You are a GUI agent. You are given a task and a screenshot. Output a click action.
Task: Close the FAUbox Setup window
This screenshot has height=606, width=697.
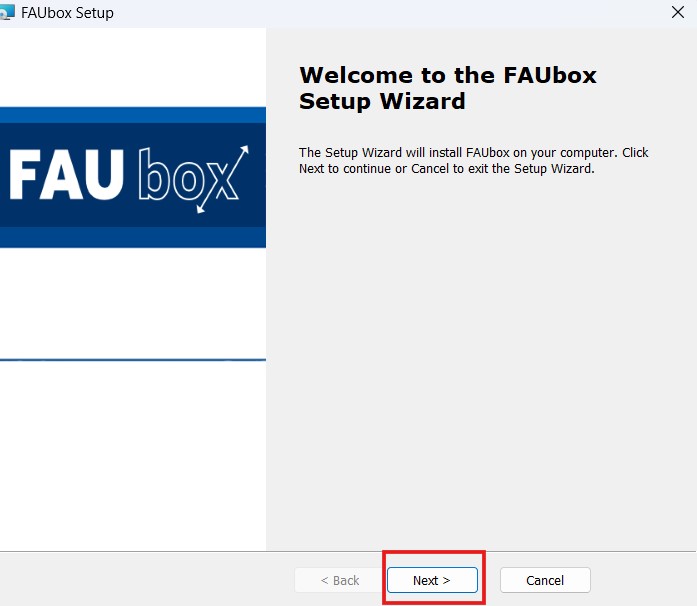[x=678, y=12]
